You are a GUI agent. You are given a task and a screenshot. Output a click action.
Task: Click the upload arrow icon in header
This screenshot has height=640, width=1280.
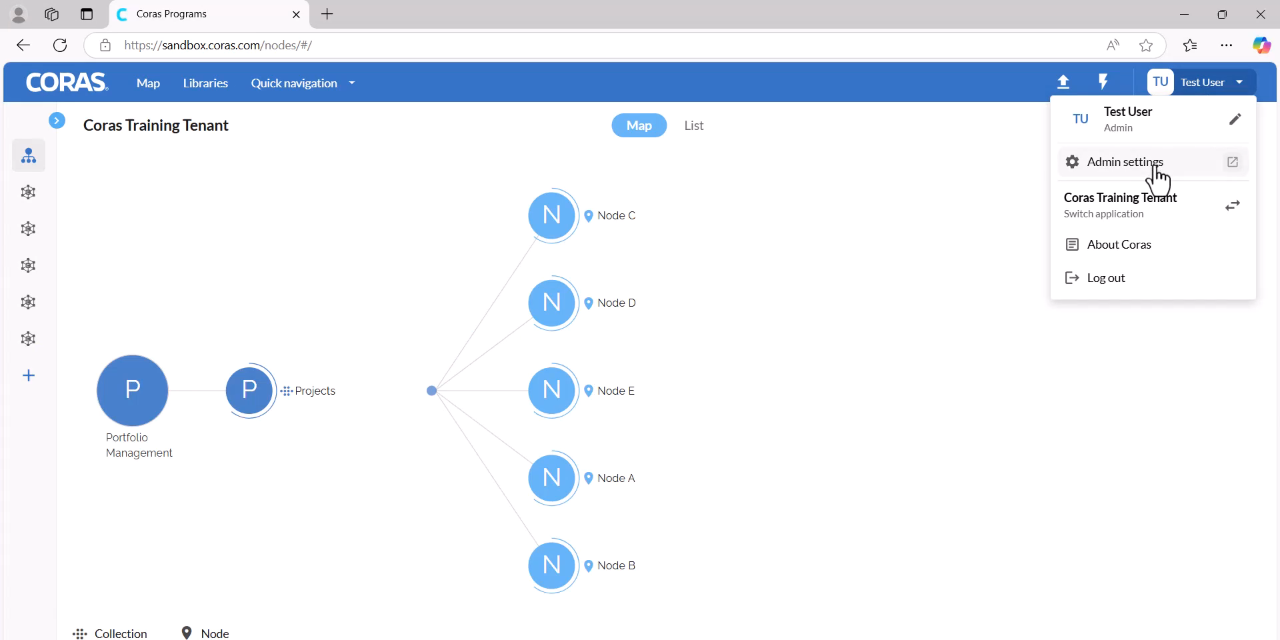click(x=1063, y=82)
